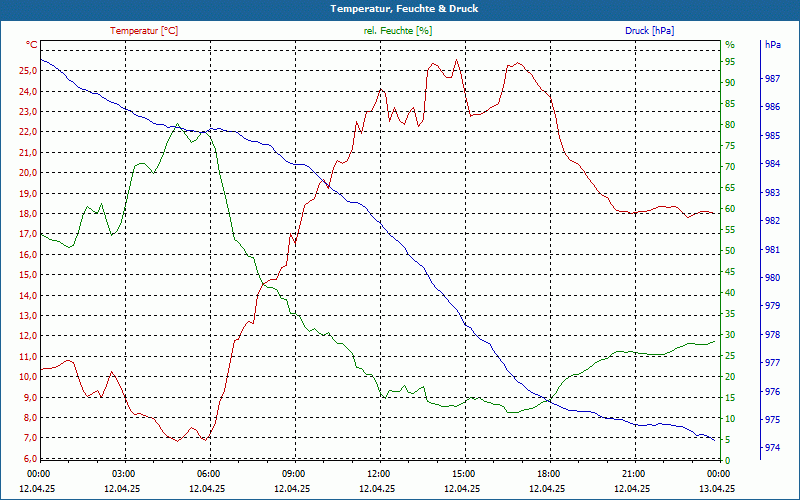
Task: Click the 15:00 time axis label
Action: coord(463,474)
